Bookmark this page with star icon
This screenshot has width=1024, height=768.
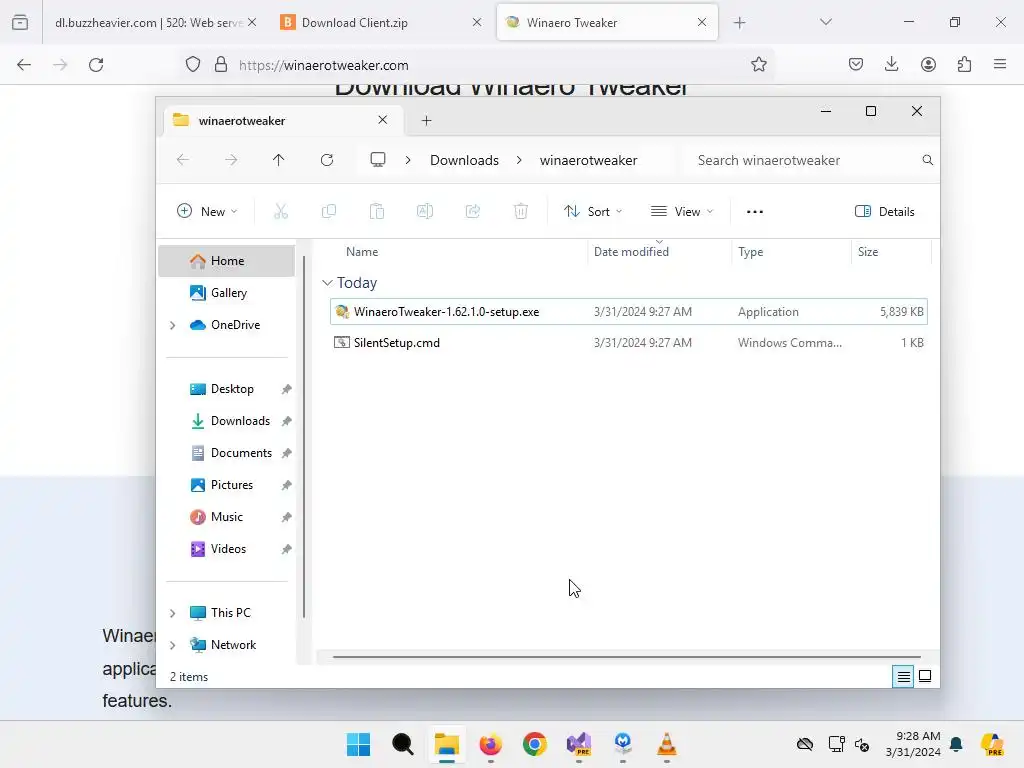pos(758,65)
